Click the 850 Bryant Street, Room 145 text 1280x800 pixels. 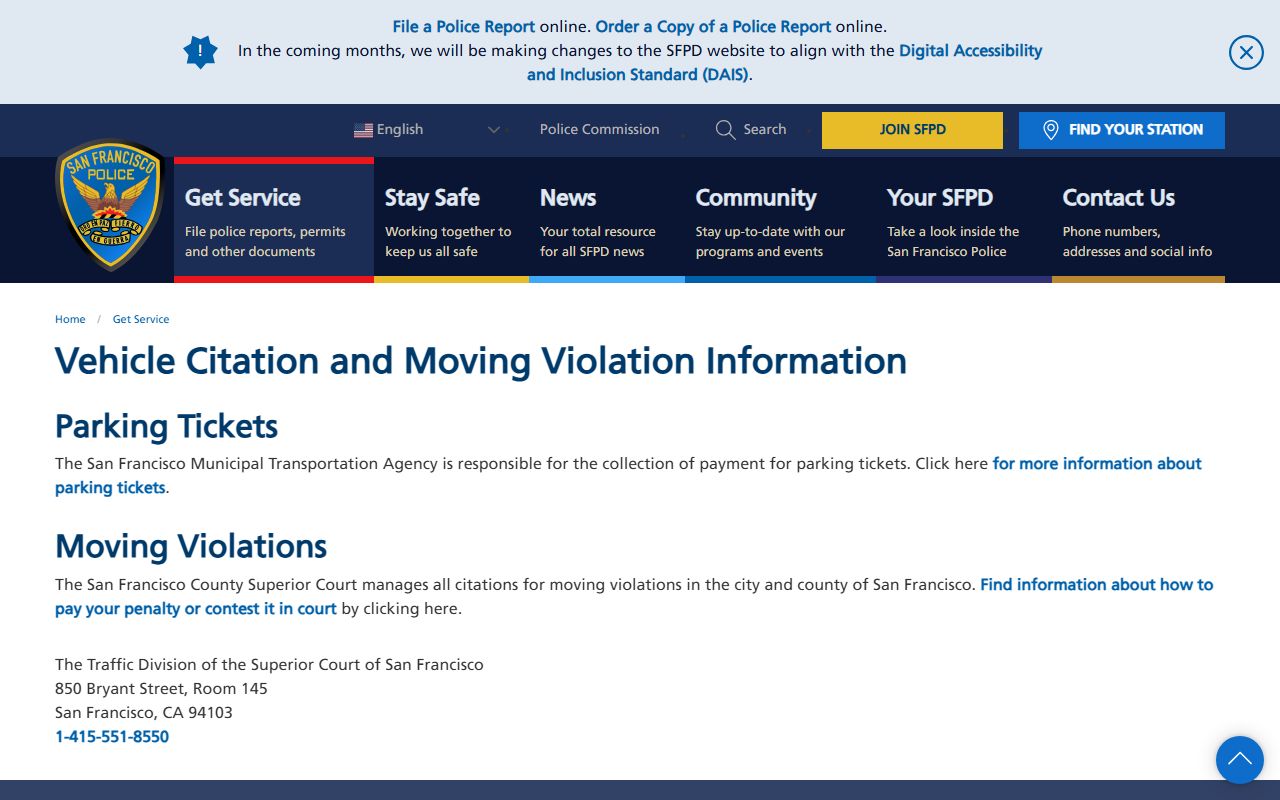point(161,689)
